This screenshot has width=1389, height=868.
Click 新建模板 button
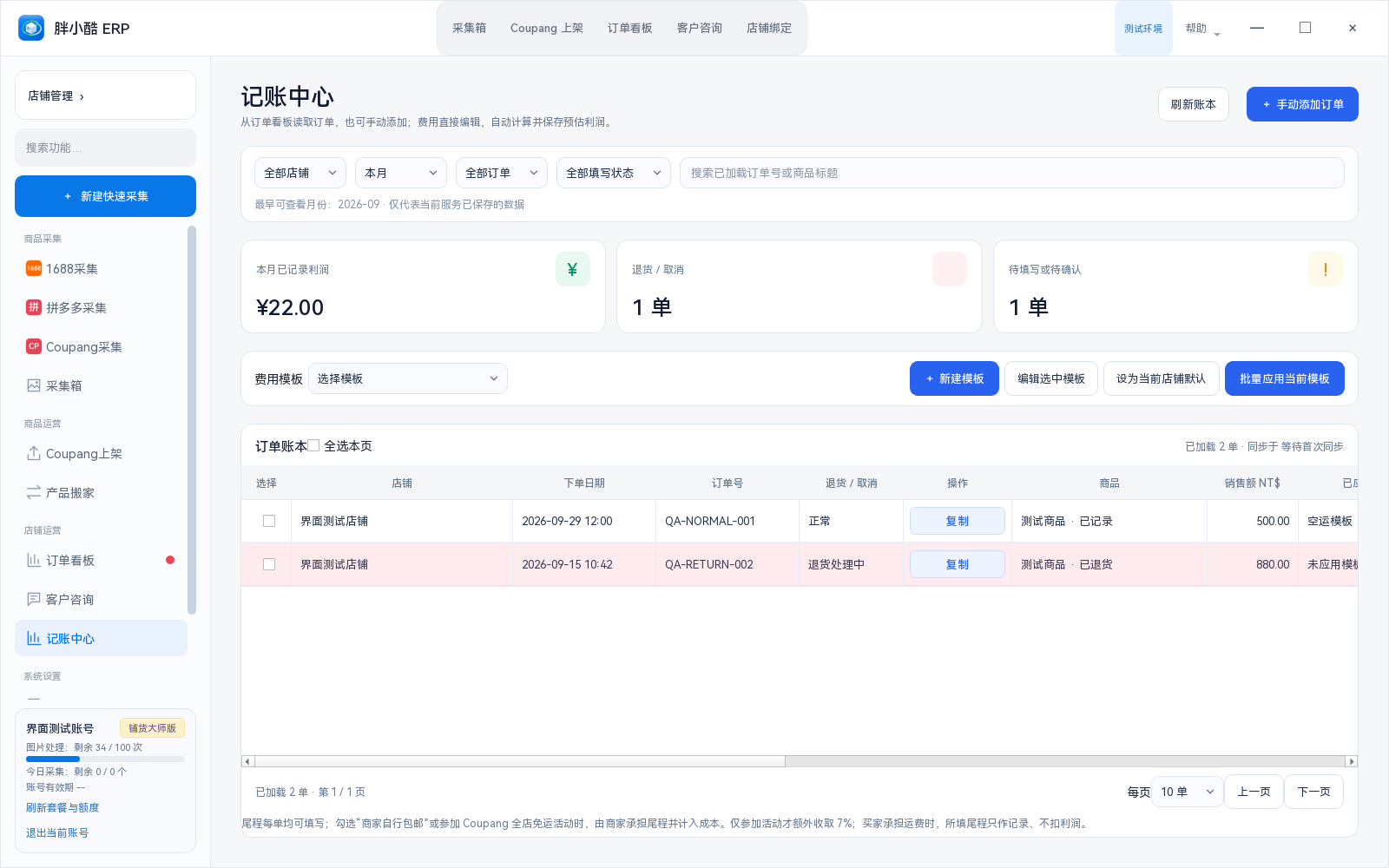[954, 378]
